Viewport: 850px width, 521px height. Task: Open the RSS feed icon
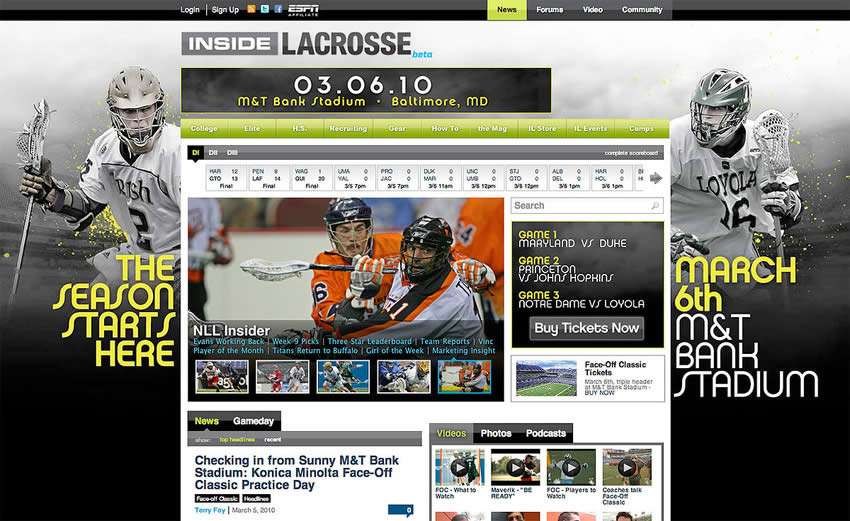tap(251, 9)
